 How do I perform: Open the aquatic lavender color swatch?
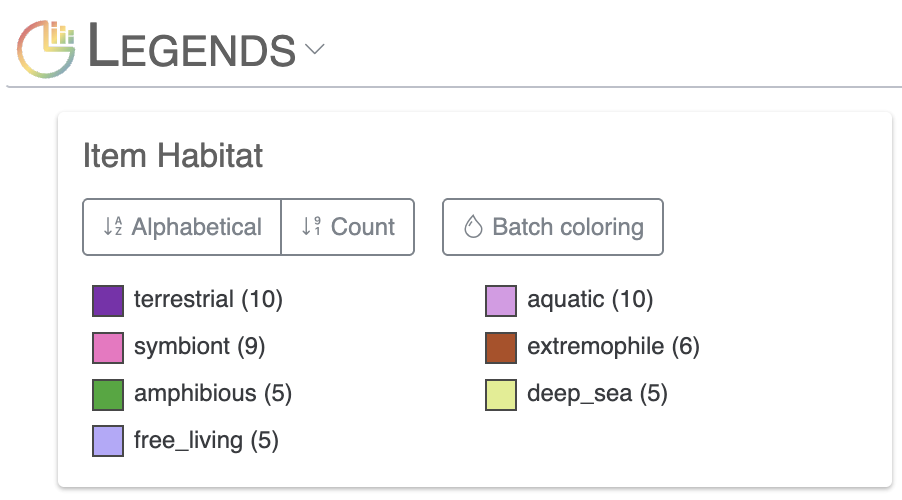coord(501,299)
